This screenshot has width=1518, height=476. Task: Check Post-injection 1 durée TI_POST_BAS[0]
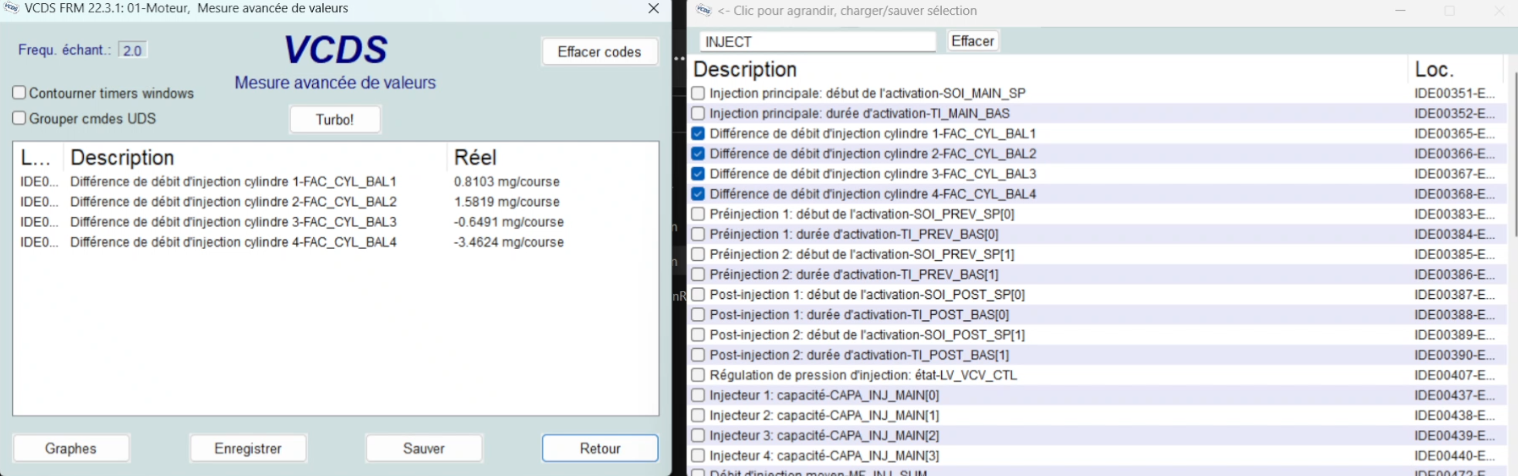(x=698, y=314)
